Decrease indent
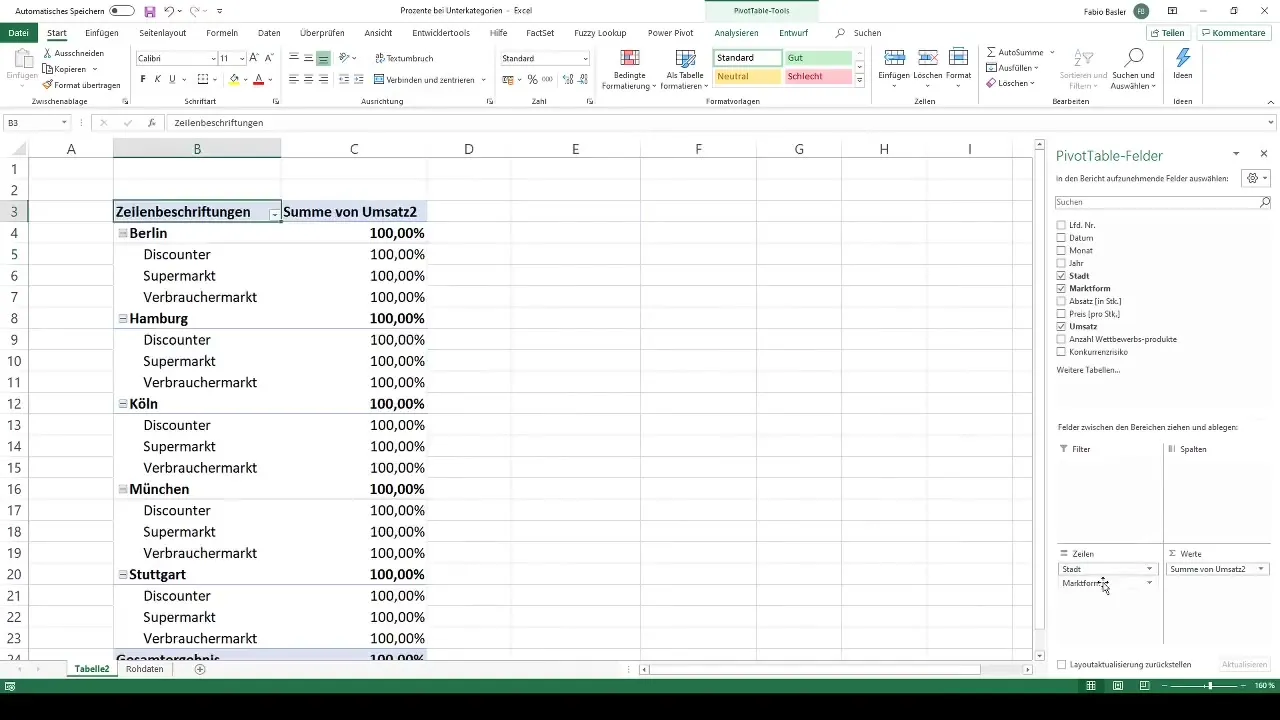The image size is (1280, 720). 344,79
